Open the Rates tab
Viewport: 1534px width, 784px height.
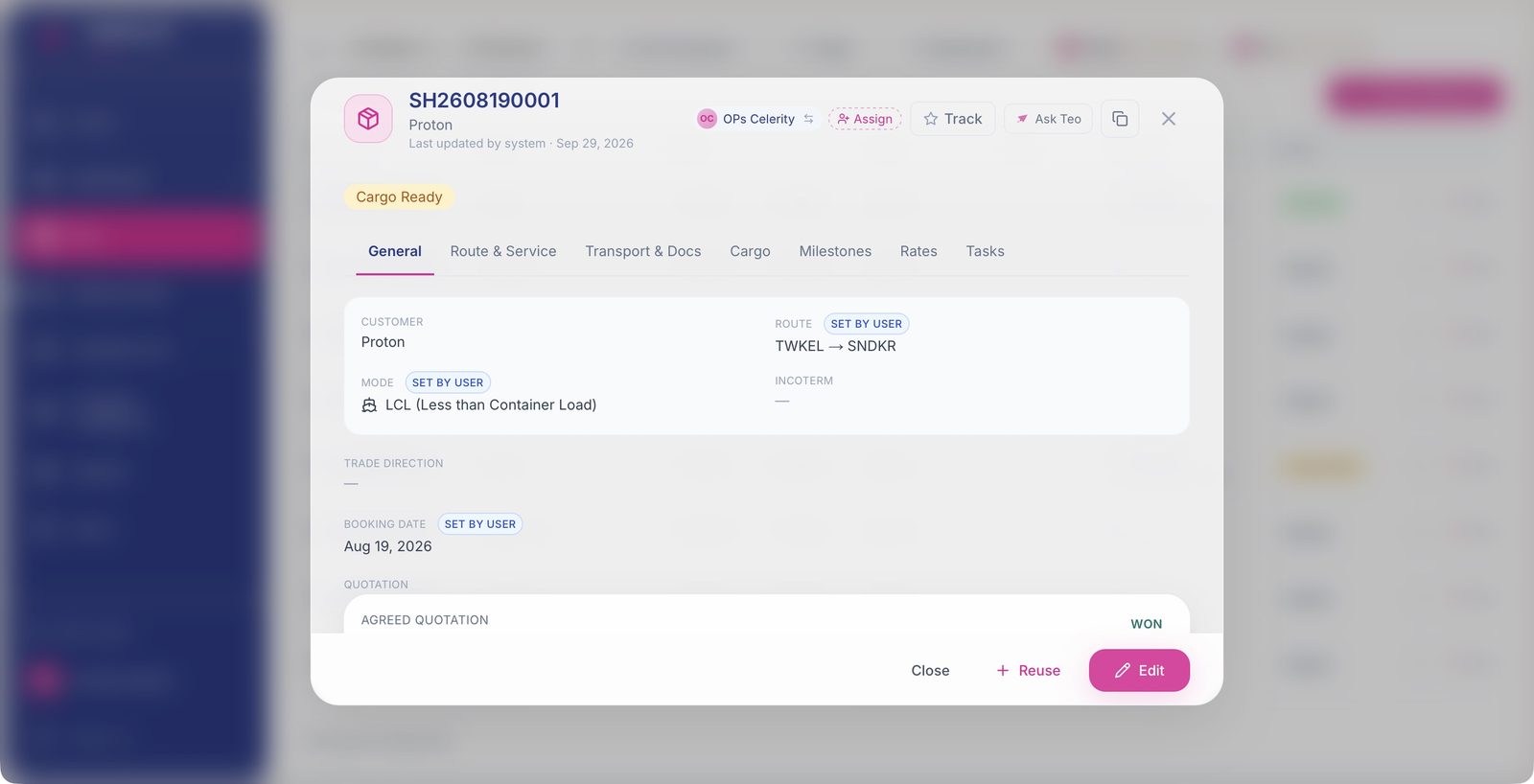pos(918,251)
